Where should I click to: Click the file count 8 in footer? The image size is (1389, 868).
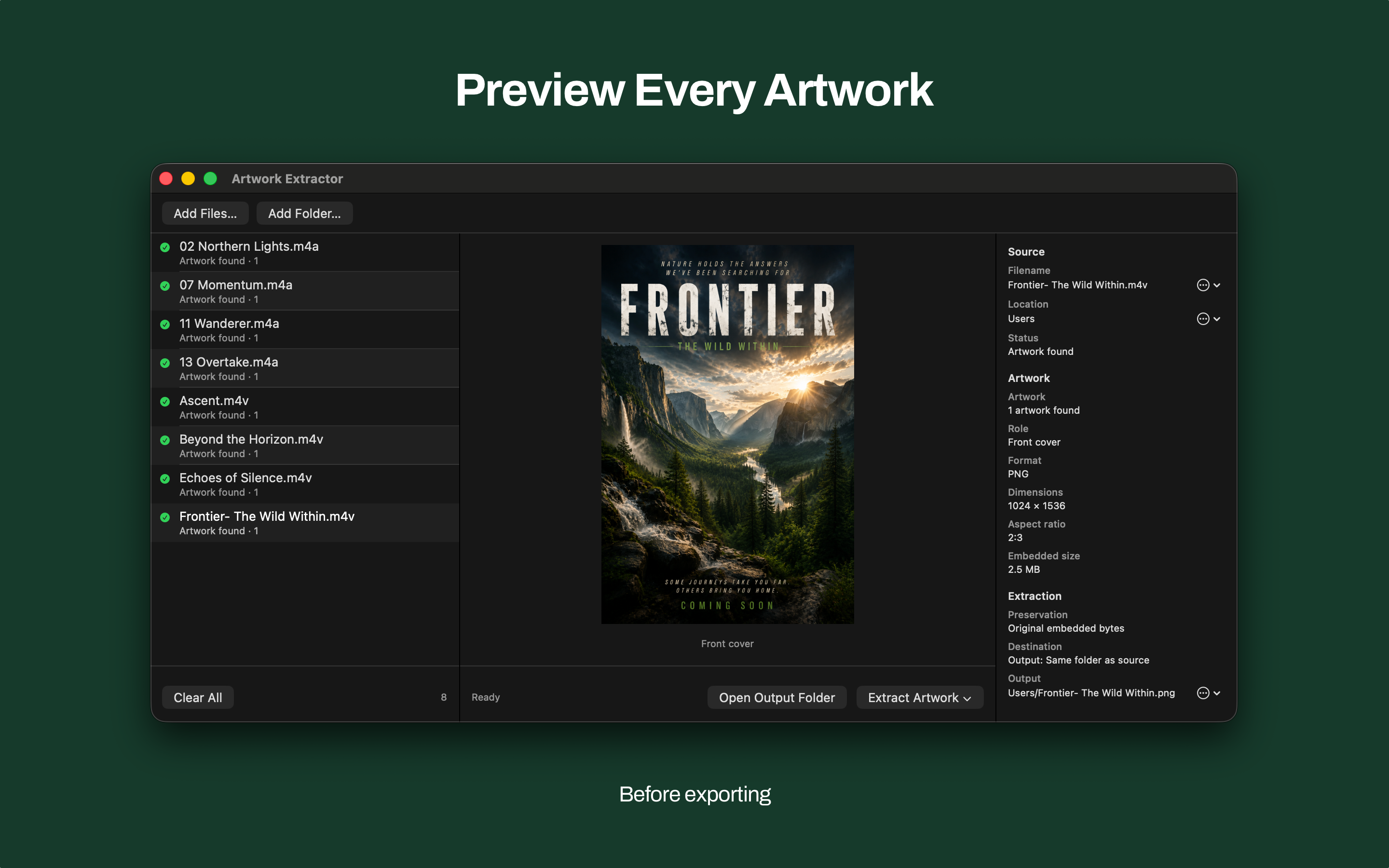point(444,697)
